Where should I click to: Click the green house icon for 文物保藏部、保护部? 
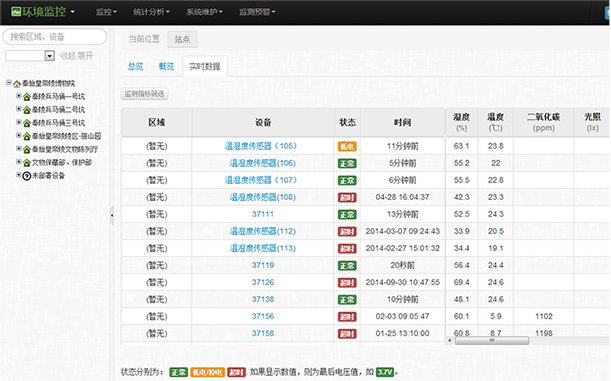(x=26, y=163)
